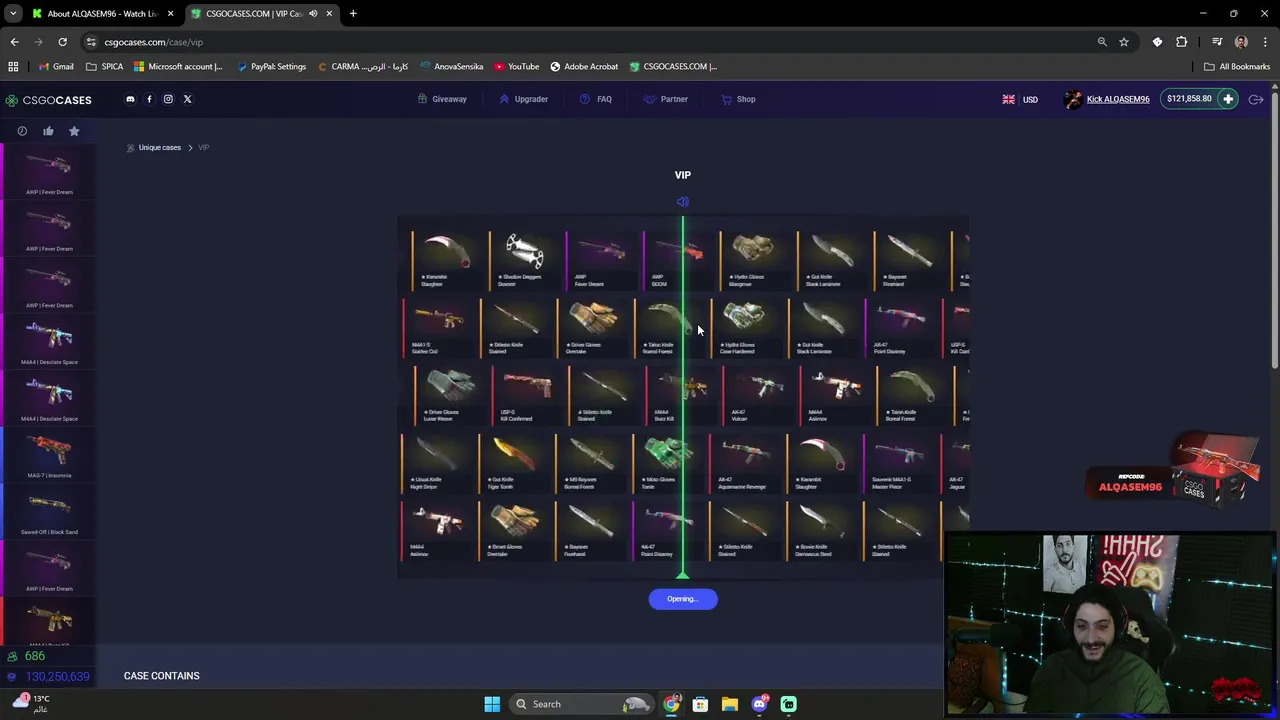Open the Chrome extensions puzzle menu
The image size is (1280, 720).
[1182, 42]
